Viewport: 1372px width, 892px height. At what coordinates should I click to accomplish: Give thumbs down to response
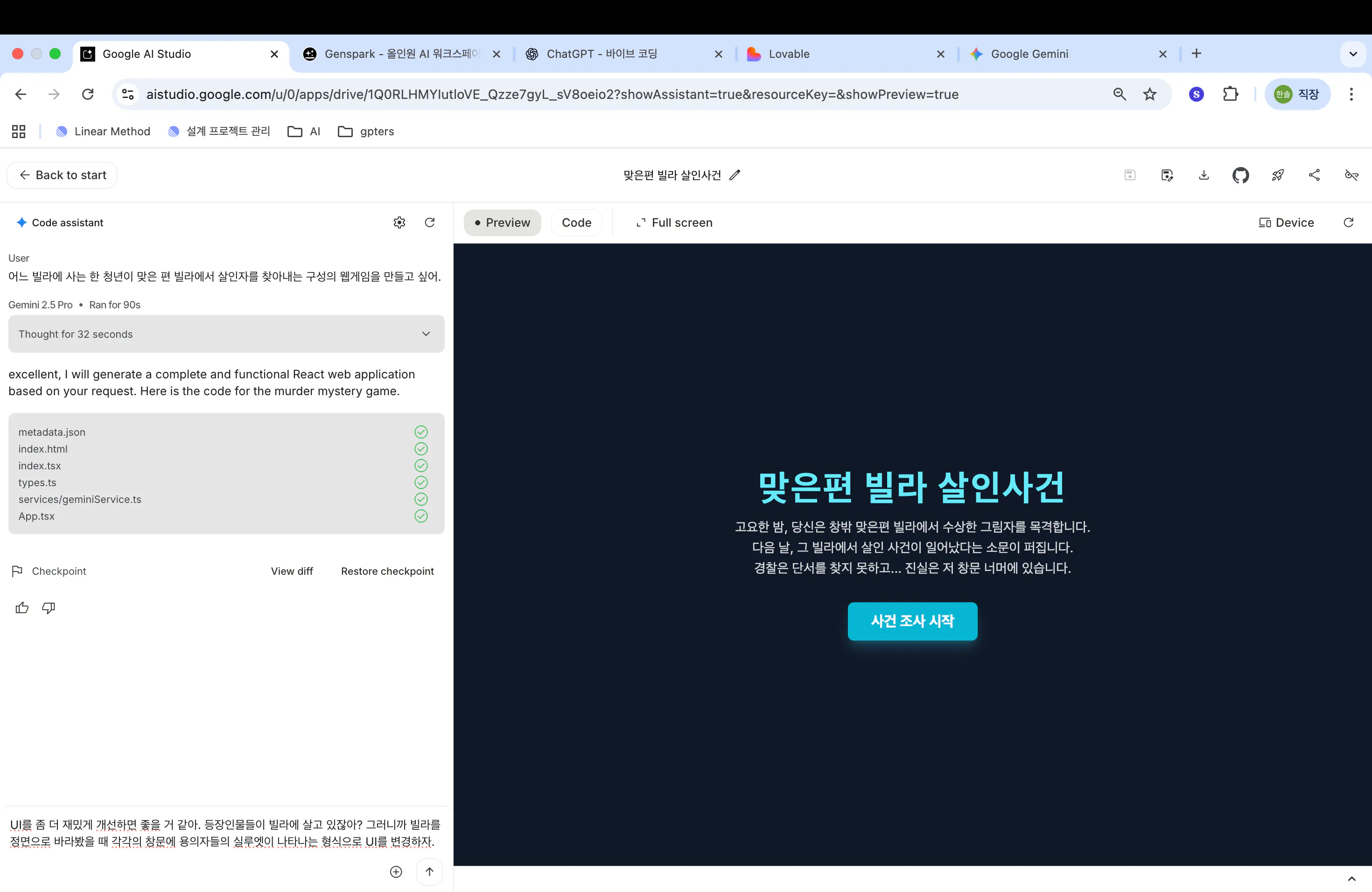[49, 608]
